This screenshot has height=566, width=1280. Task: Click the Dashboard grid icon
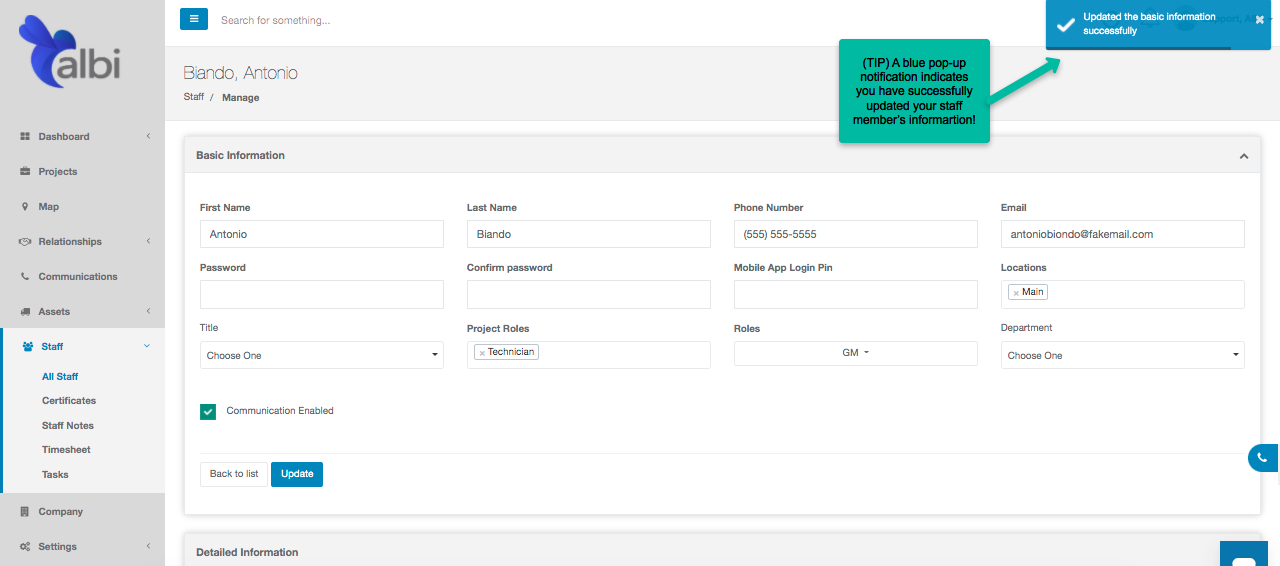tap(25, 136)
